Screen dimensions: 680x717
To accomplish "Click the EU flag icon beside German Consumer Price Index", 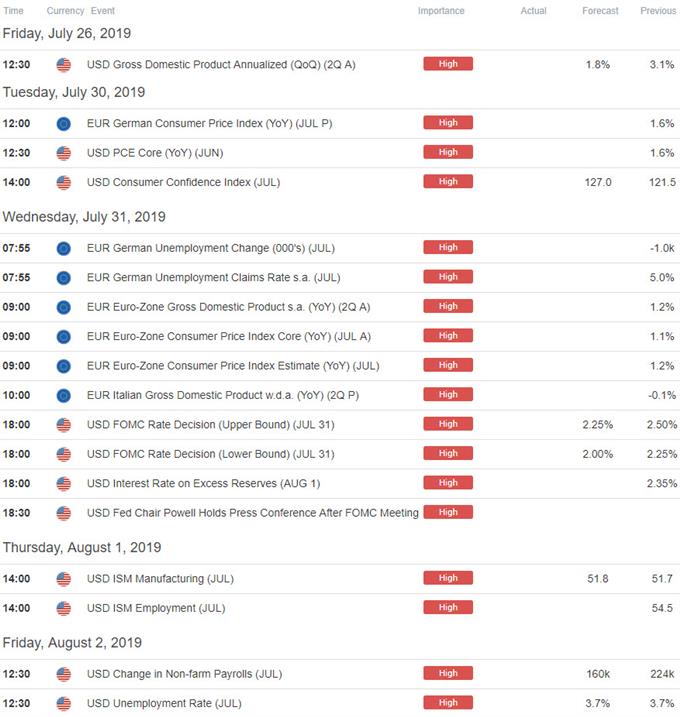I will click(x=64, y=124).
